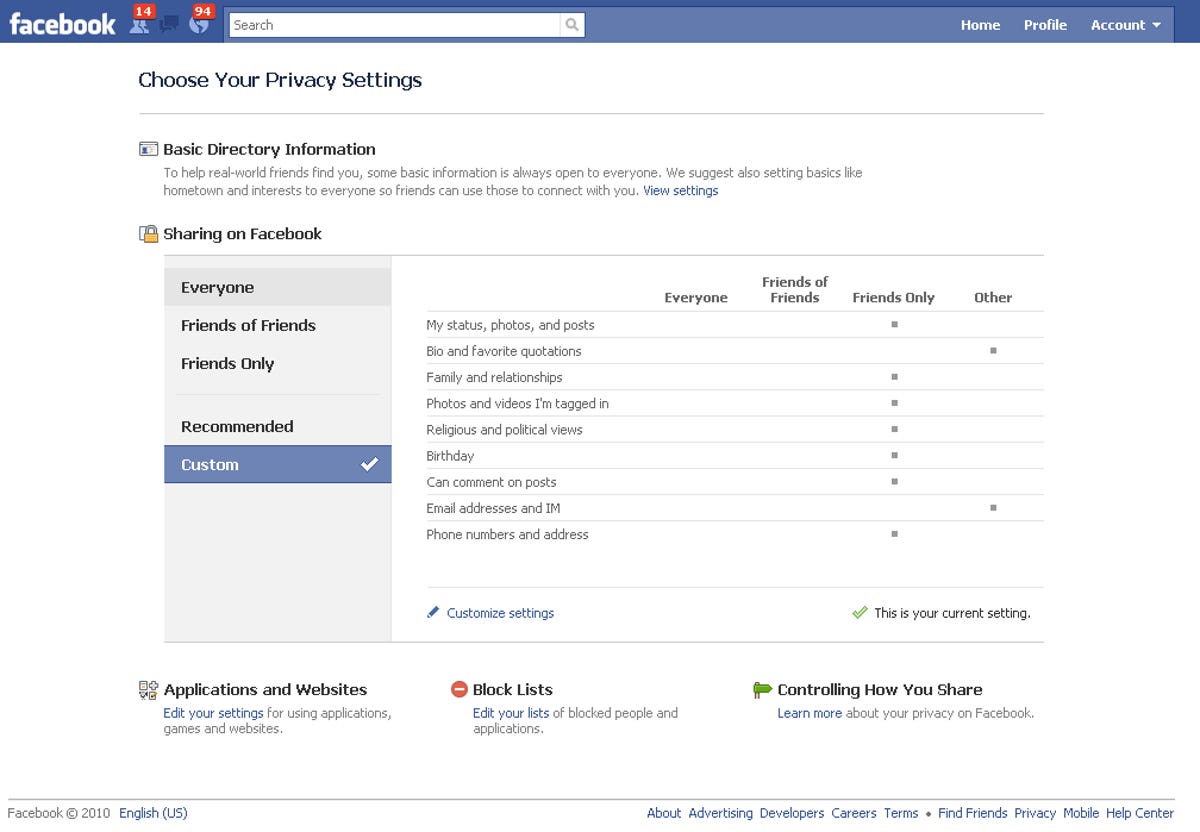
Task: Click the notifications globe icon
Action: [199, 24]
